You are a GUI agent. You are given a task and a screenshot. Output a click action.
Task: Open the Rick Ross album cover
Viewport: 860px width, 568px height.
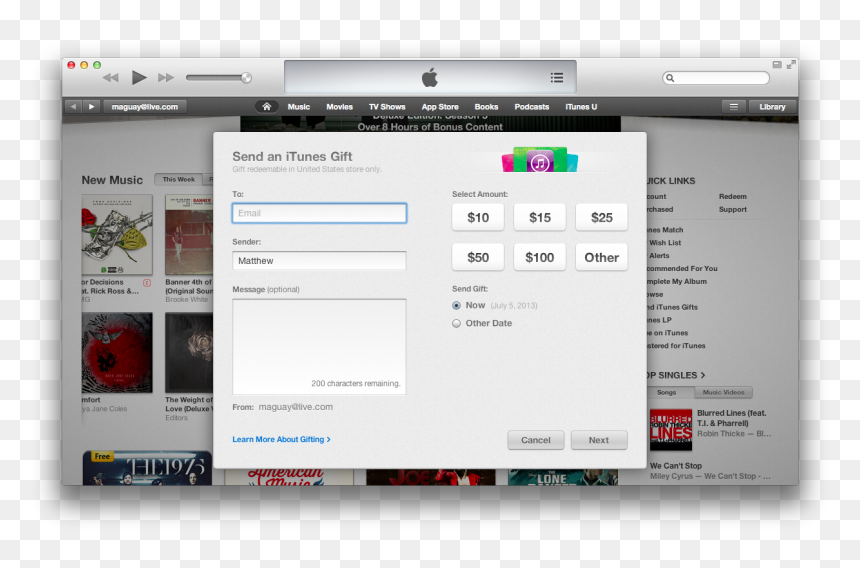coord(117,235)
